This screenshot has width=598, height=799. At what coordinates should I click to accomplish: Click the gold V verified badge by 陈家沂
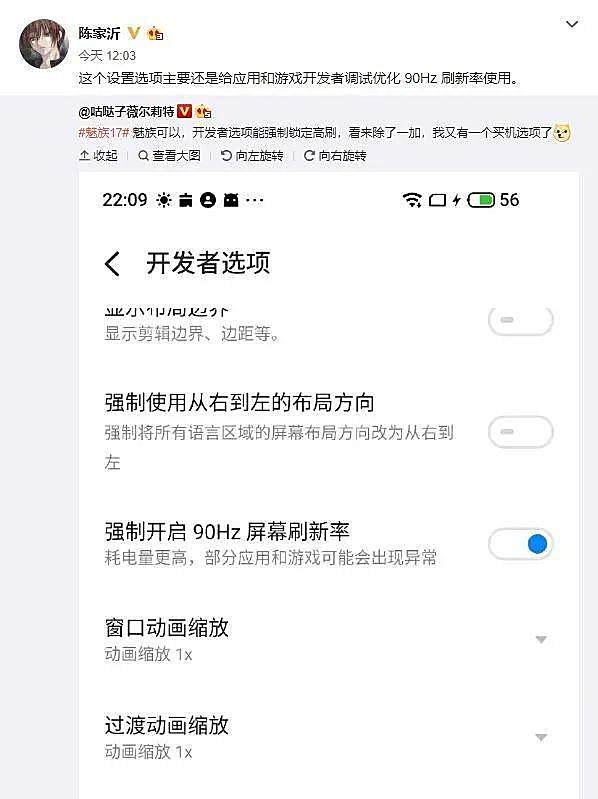[x=133, y=33]
